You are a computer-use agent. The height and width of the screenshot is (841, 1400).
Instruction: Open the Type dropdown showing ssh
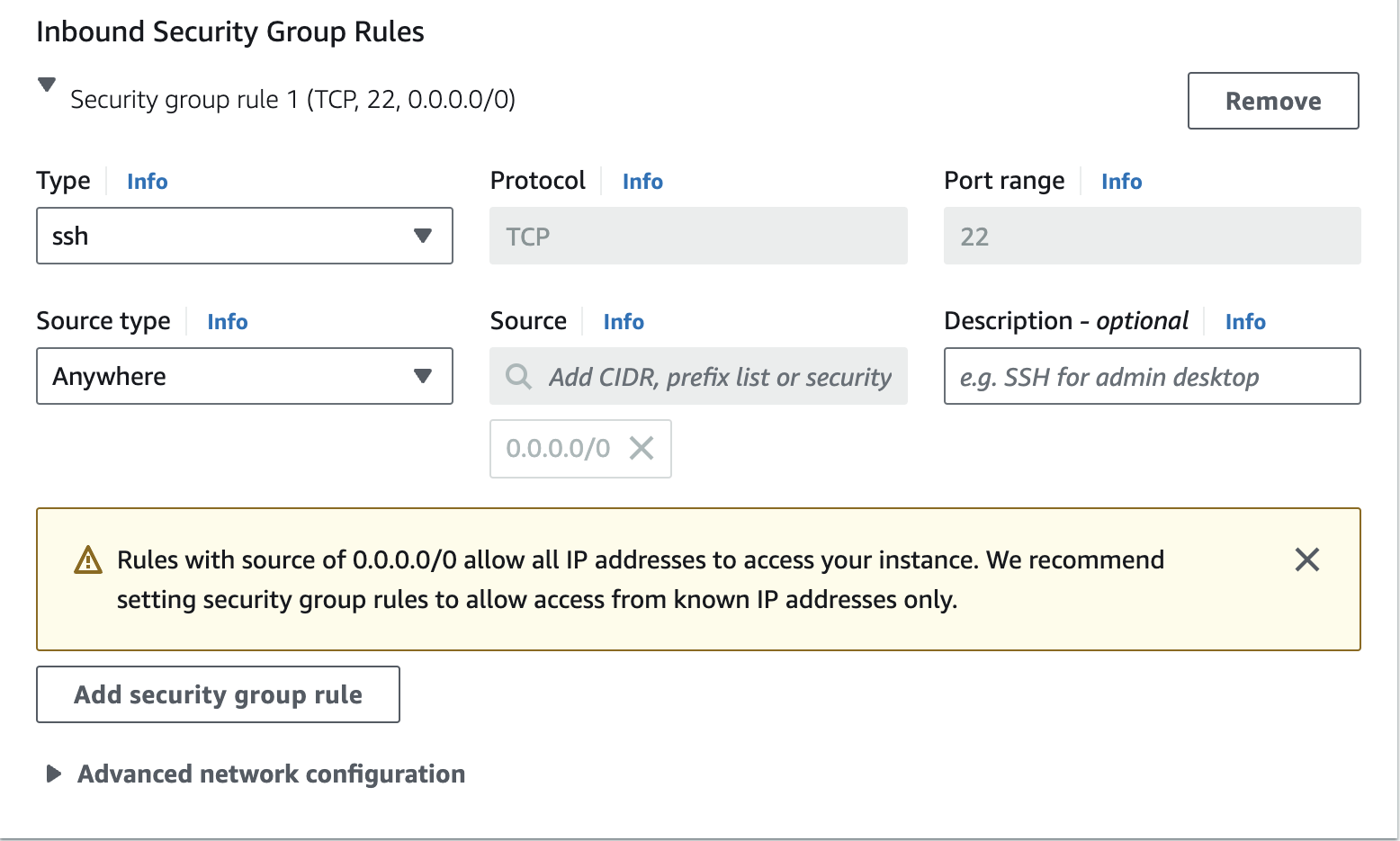(244, 236)
